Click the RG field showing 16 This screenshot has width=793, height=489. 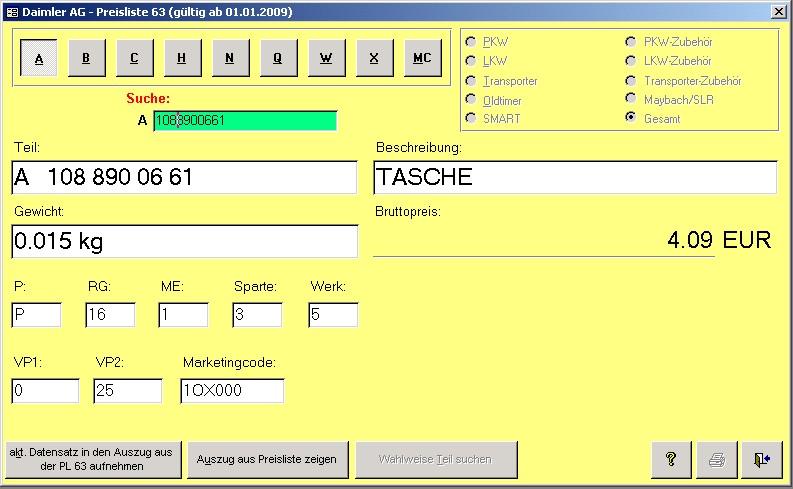click(x=110, y=315)
